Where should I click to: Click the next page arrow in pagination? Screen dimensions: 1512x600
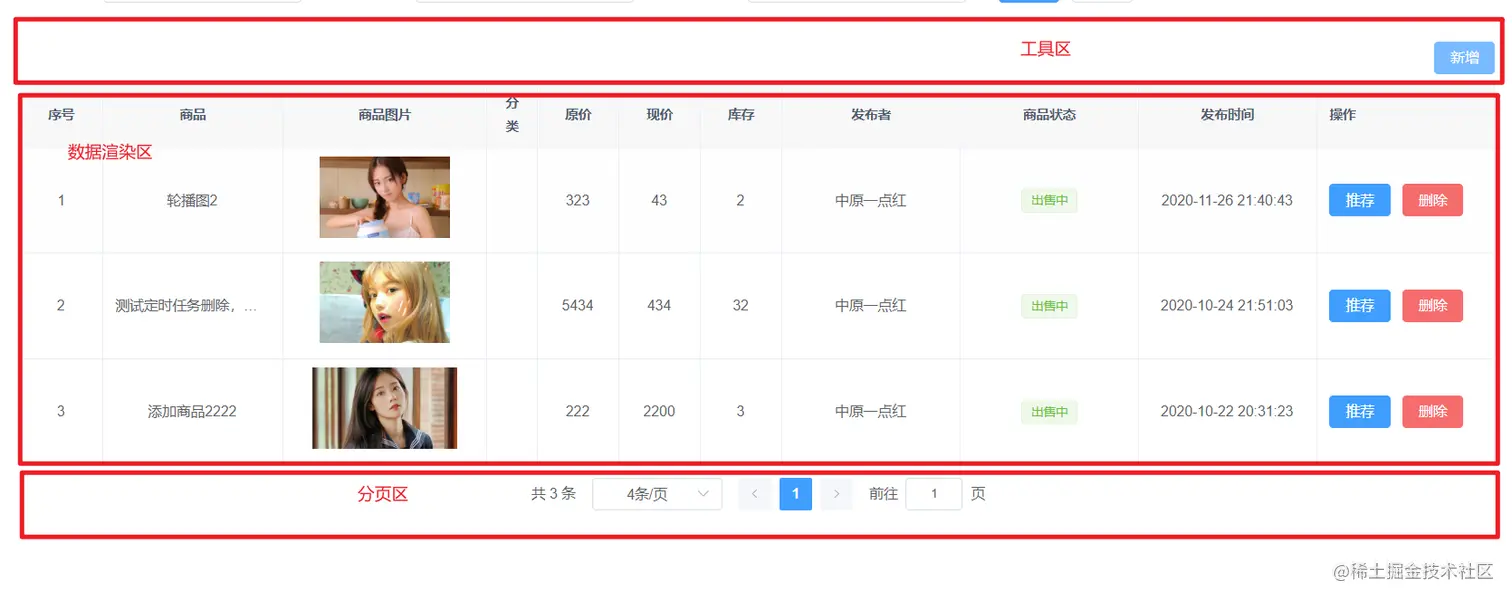(836, 493)
